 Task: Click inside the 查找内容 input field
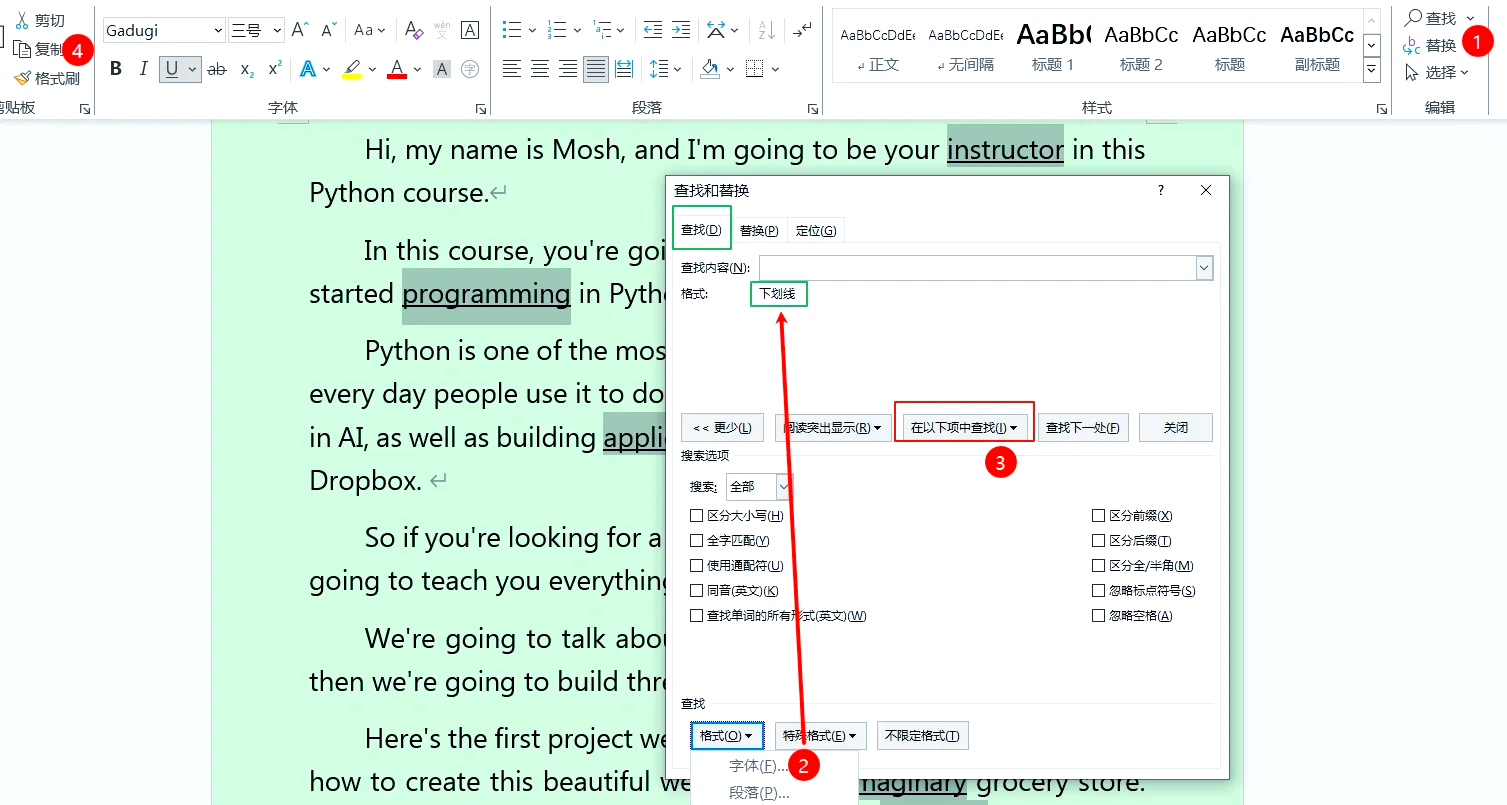(x=976, y=268)
